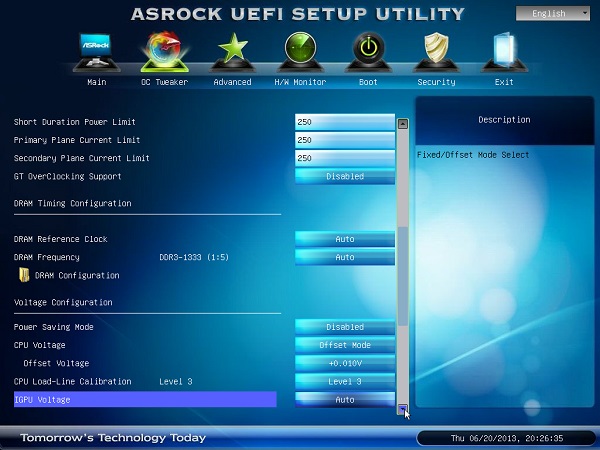The image size is (600, 450).
Task: Switch to the Security tab label
Action: (x=436, y=82)
